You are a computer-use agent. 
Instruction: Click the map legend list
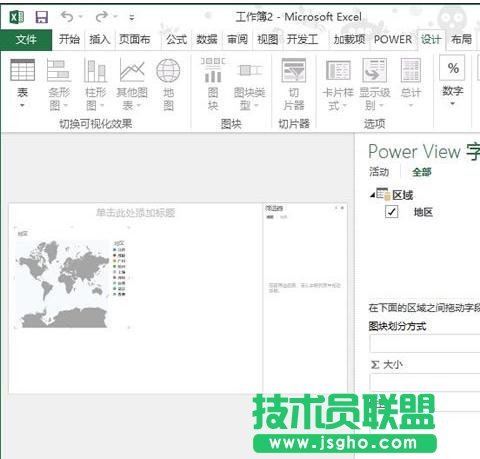tap(119, 269)
